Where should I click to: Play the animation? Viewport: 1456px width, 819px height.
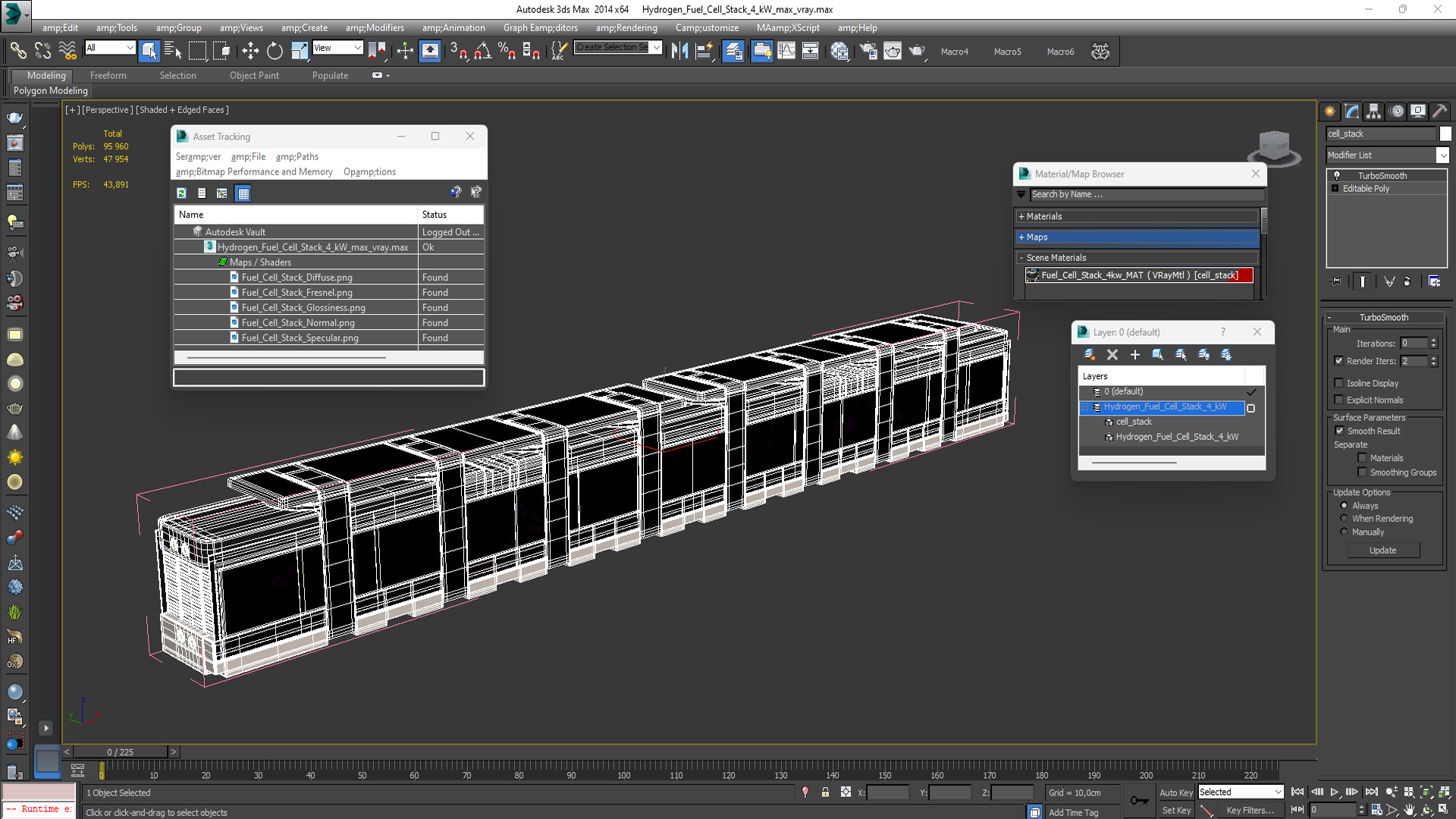pos(1335,792)
